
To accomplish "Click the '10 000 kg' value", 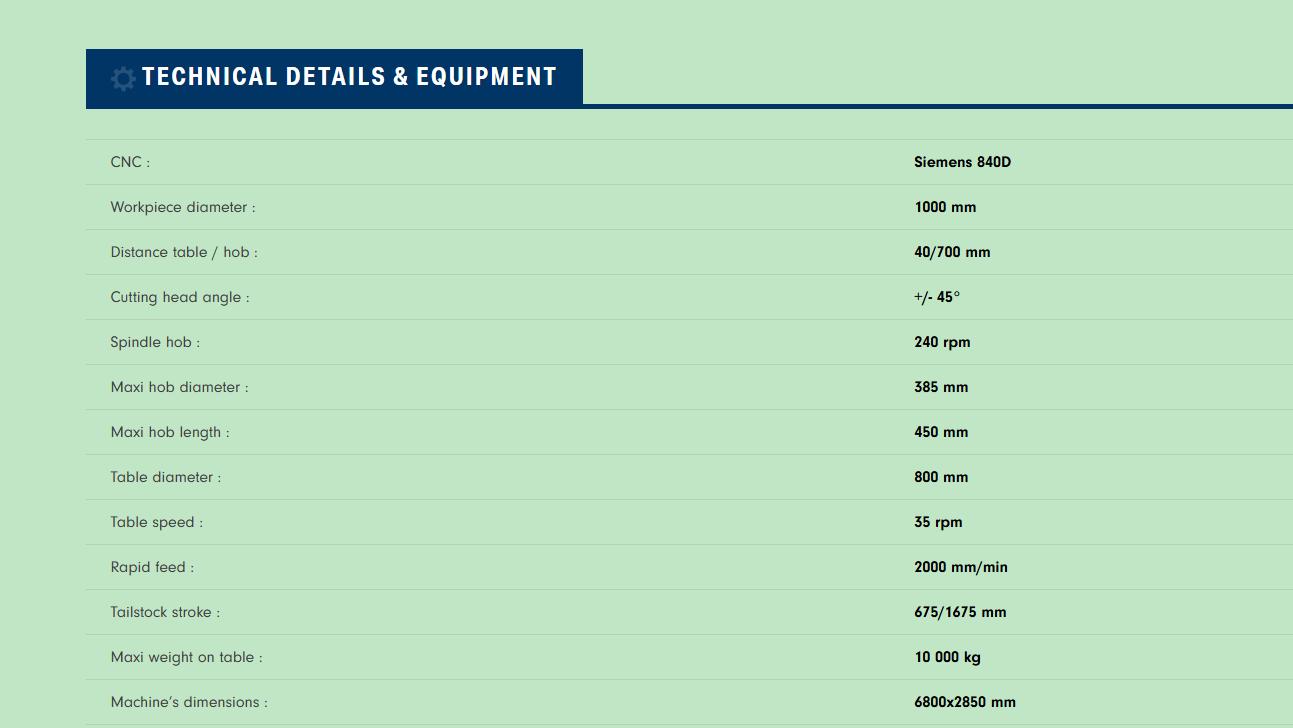I will click(x=947, y=657).
